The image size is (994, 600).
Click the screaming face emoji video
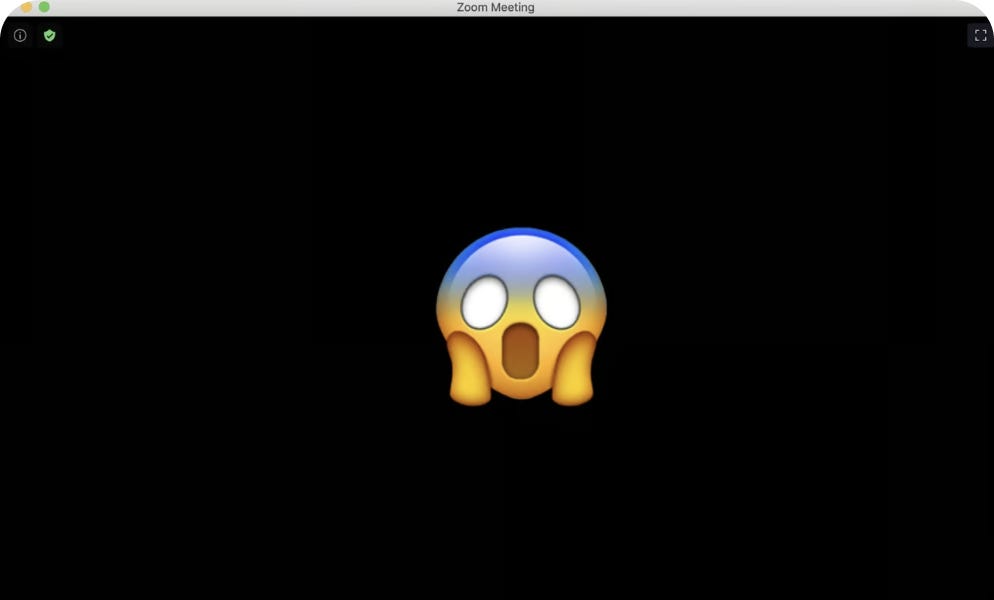click(521, 316)
